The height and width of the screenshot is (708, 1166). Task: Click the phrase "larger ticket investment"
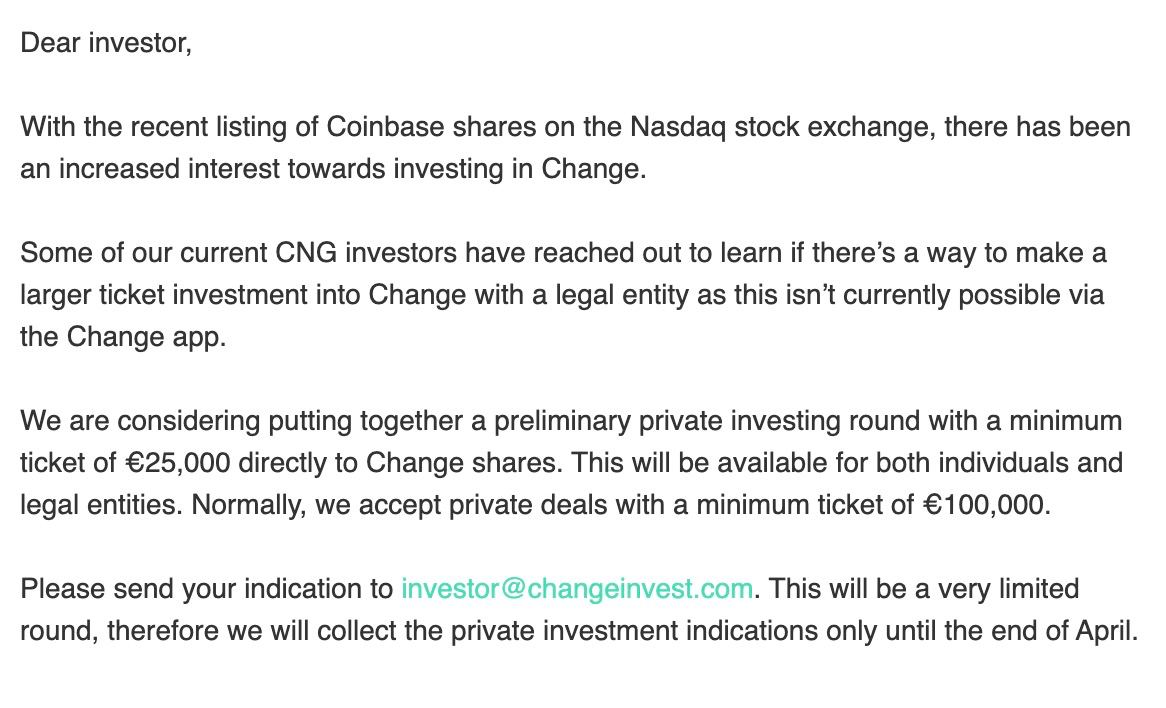pos(190,295)
